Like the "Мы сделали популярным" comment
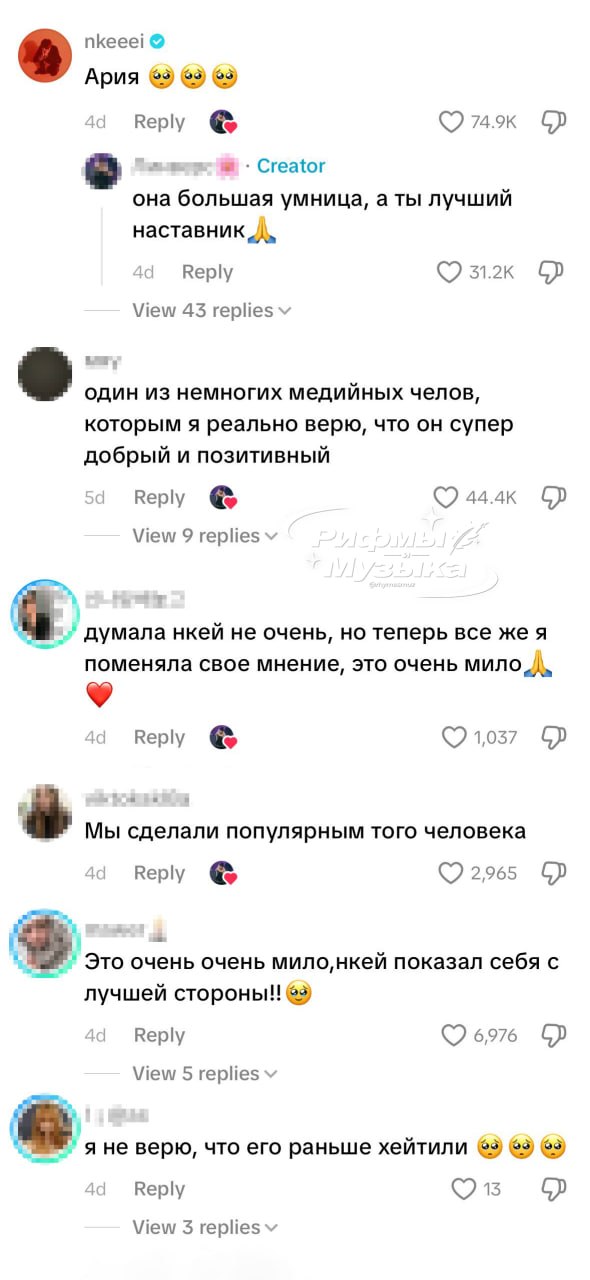The image size is (590, 1280). [452, 873]
